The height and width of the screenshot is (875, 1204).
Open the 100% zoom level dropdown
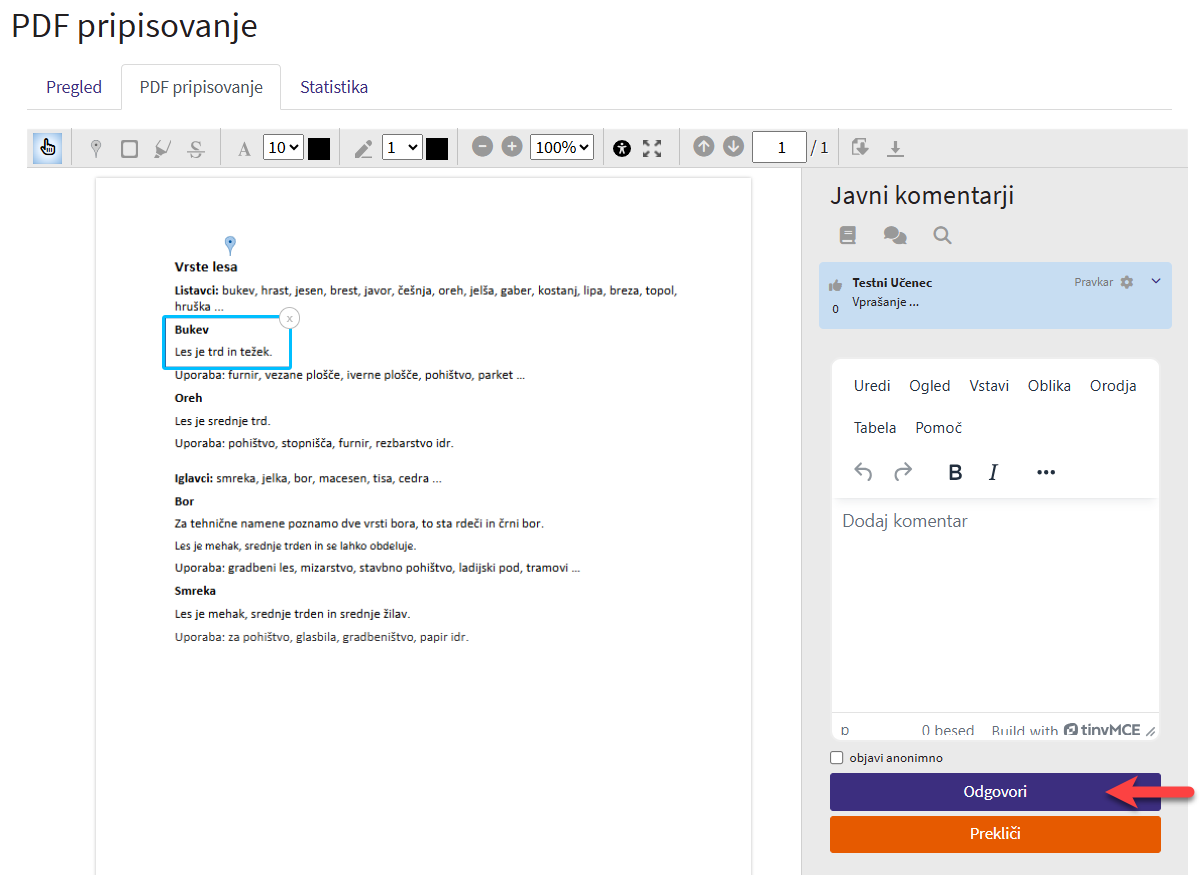pyautogui.click(x=562, y=148)
